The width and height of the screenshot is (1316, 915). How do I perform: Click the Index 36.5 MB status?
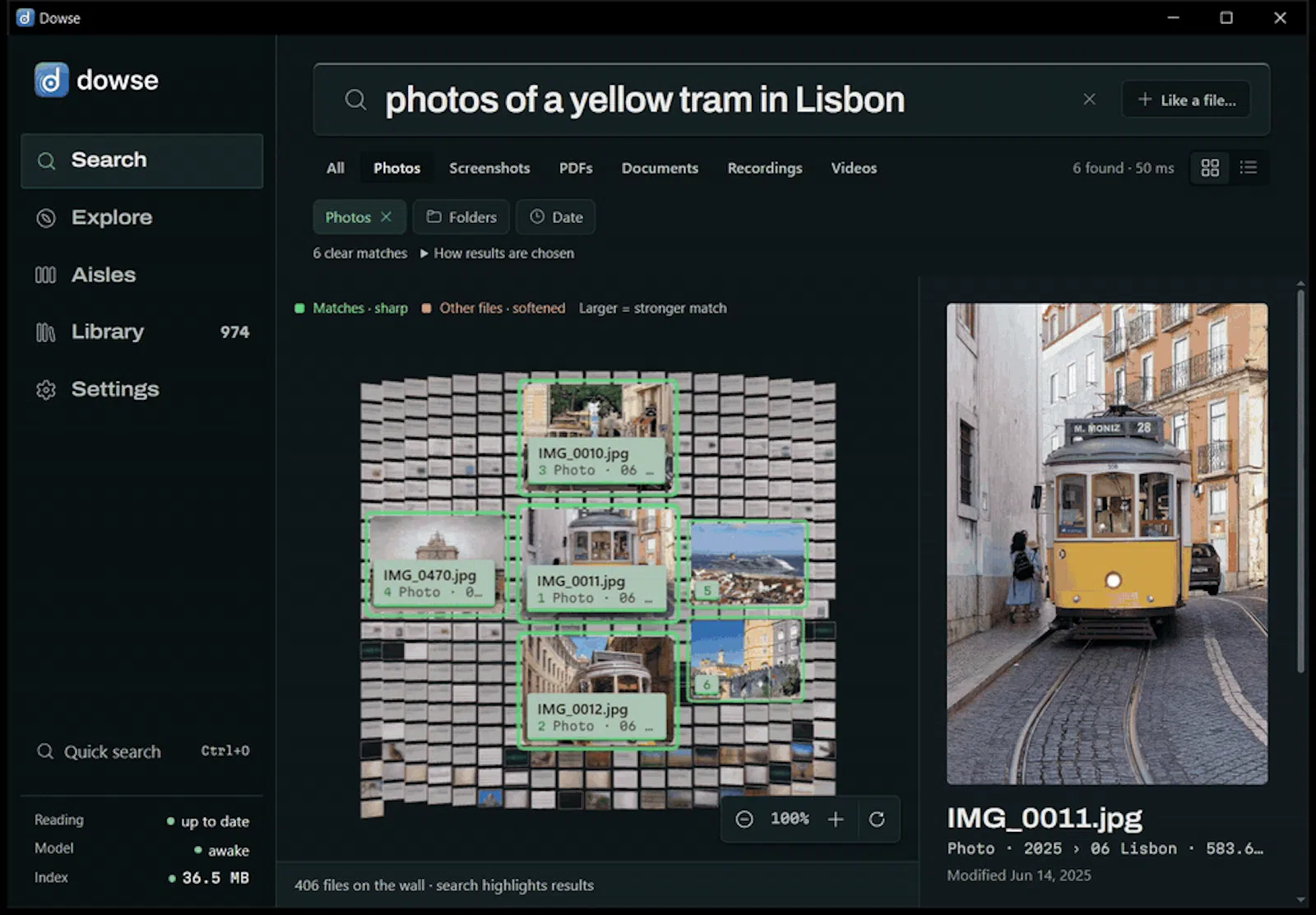tap(141, 878)
